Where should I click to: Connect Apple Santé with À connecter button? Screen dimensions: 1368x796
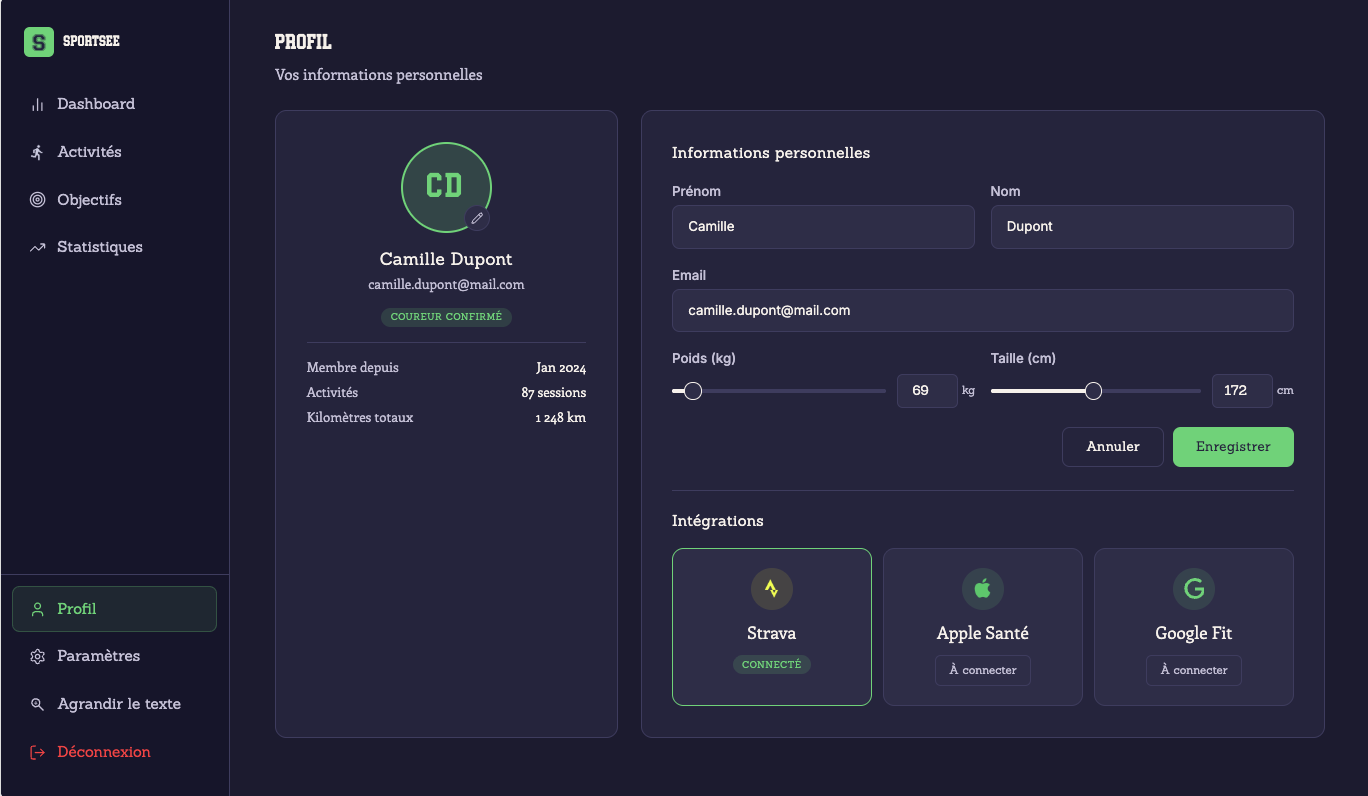click(982, 670)
